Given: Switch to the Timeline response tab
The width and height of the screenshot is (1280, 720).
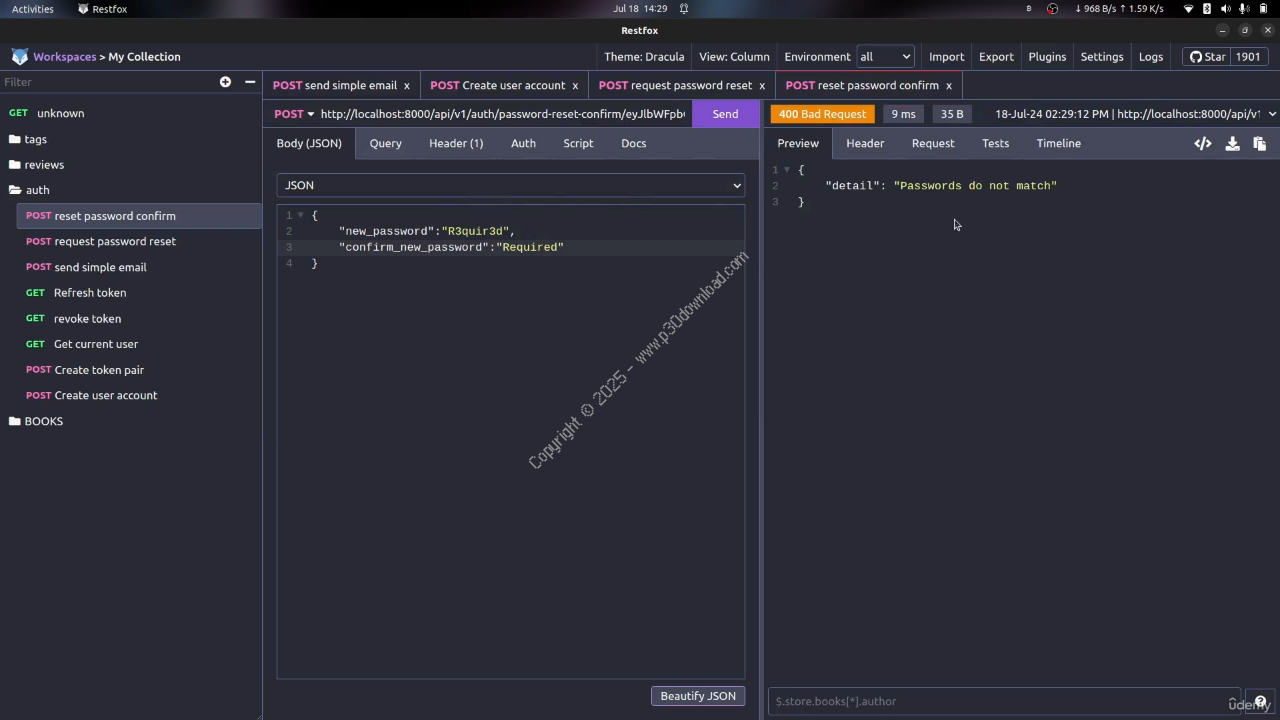Looking at the screenshot, I should click(x=1058, y=143).
